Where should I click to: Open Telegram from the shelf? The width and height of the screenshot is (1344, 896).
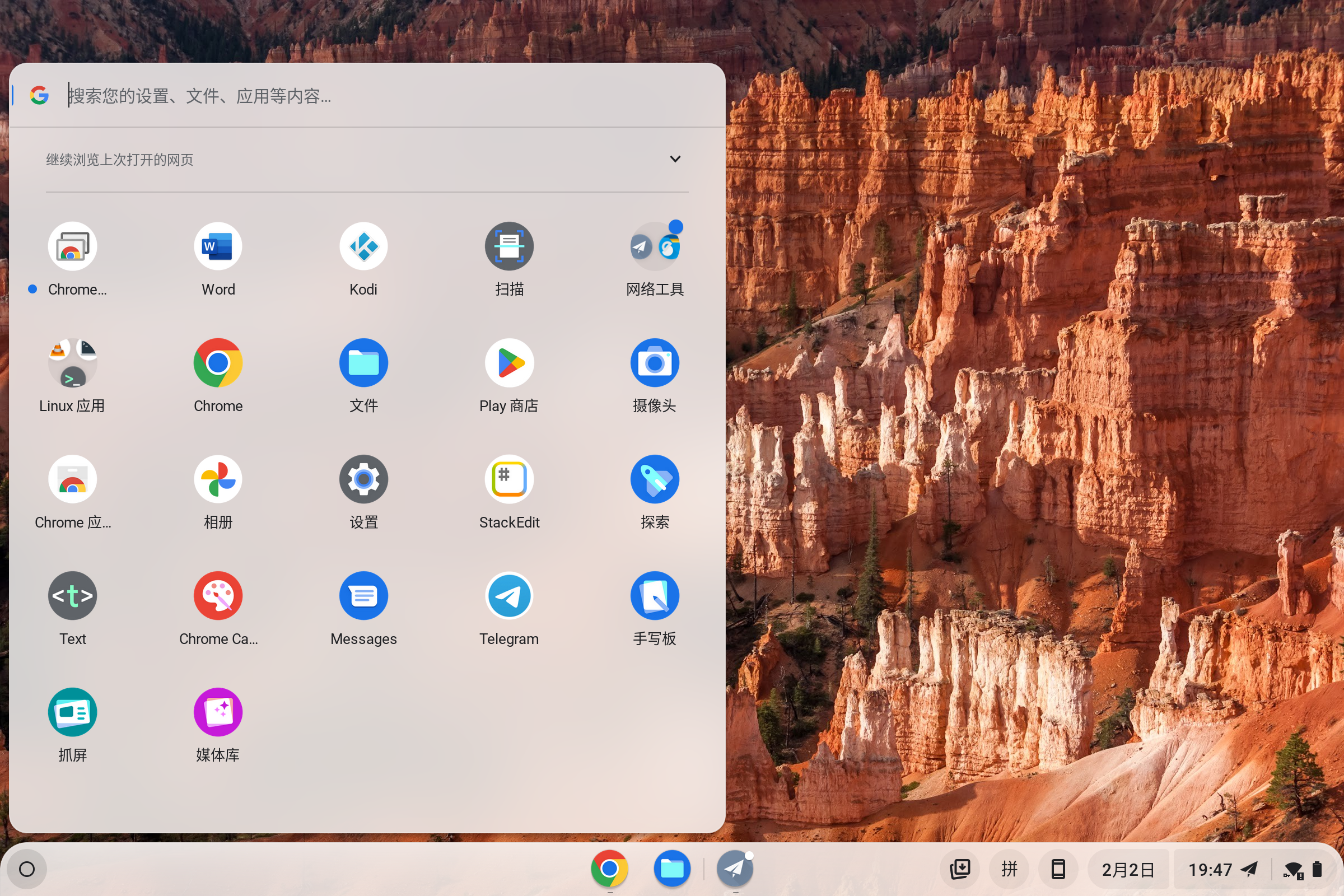(734, 869)
